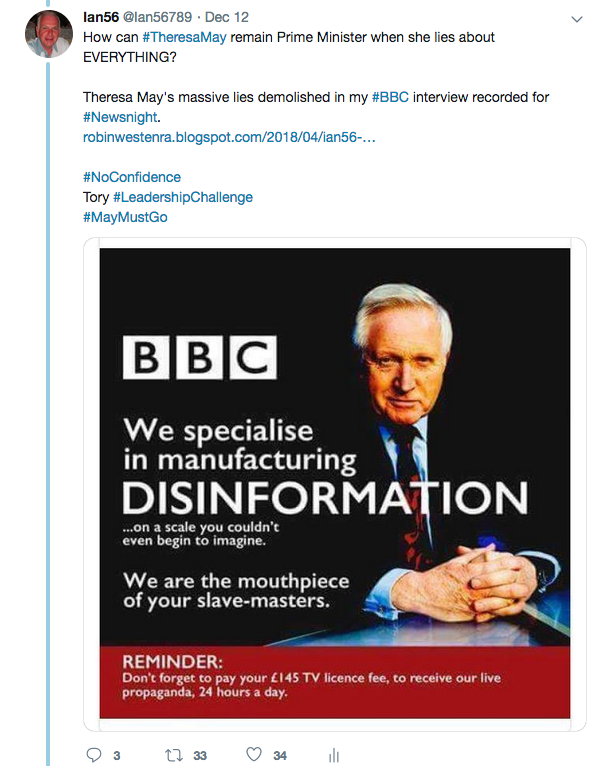Click the retweet count number 33
The height and width of the screenshot is (766, 616).
tap(200, 756)
